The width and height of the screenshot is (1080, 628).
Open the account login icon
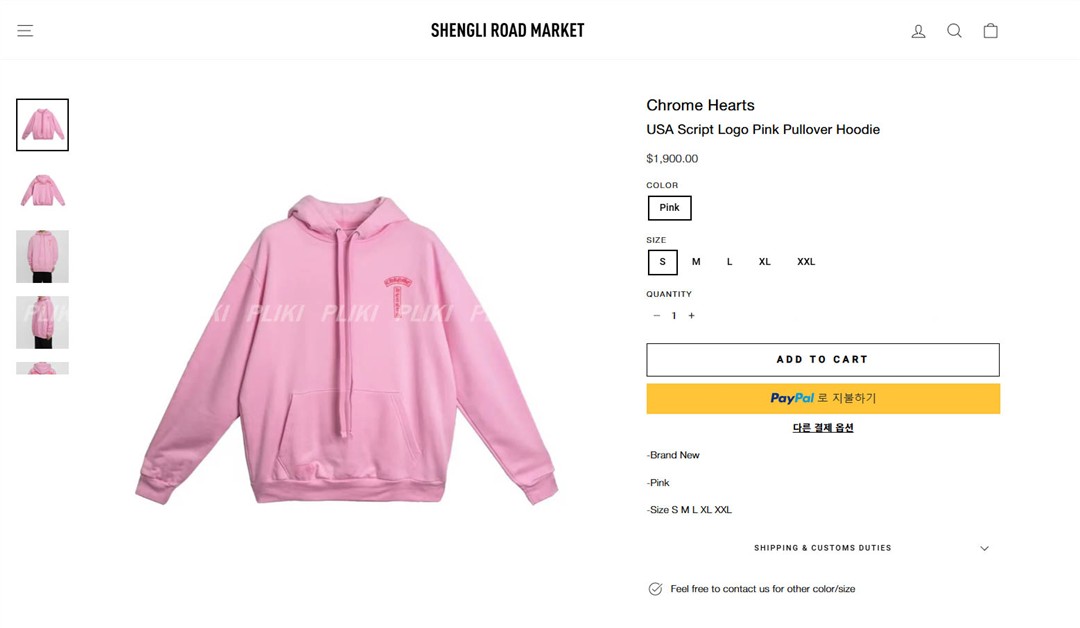(918, 31)
